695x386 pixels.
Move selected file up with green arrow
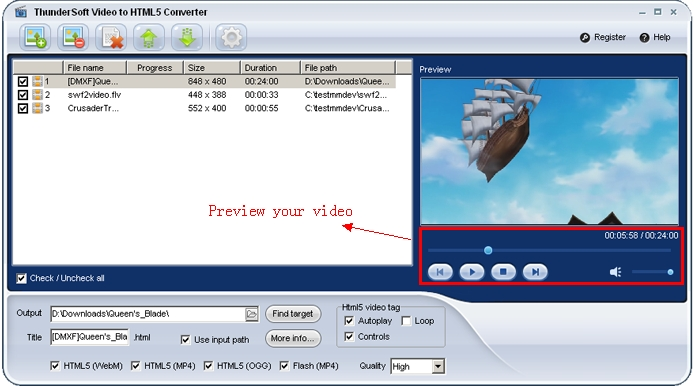tap(149, 37)
